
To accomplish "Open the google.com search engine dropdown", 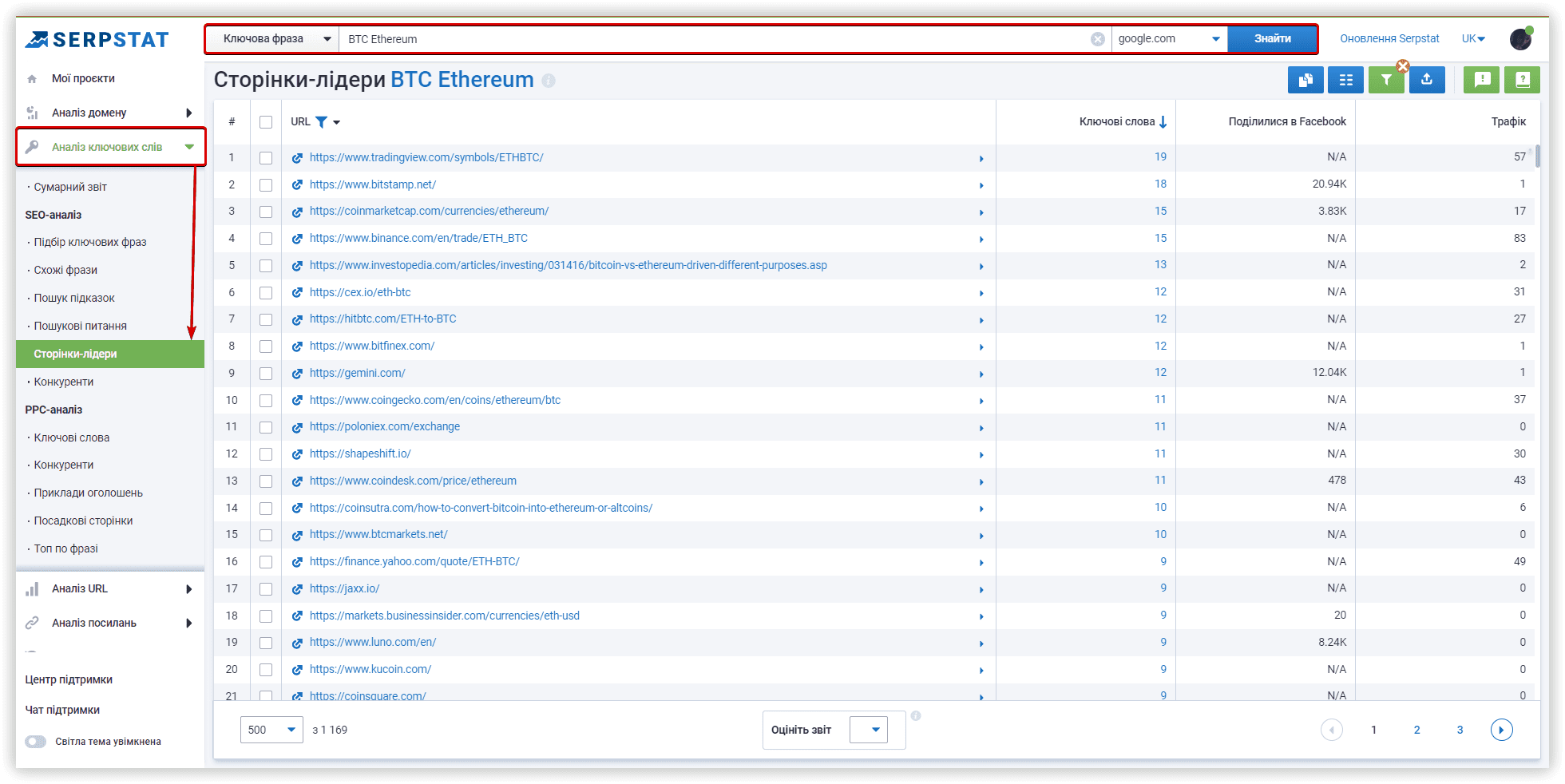I will [1169, 39].
